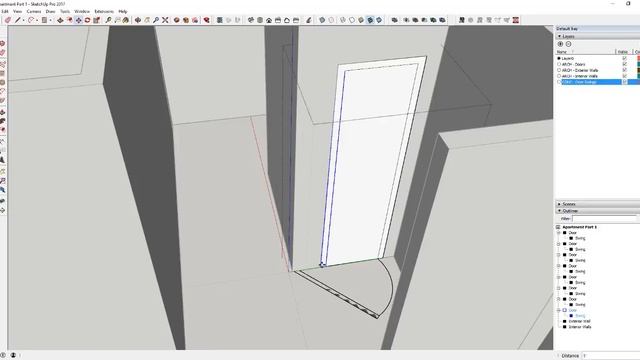Click the Zoom Extents tool
The height and width of the screenshot is (360, 640).
coord(165,20)
